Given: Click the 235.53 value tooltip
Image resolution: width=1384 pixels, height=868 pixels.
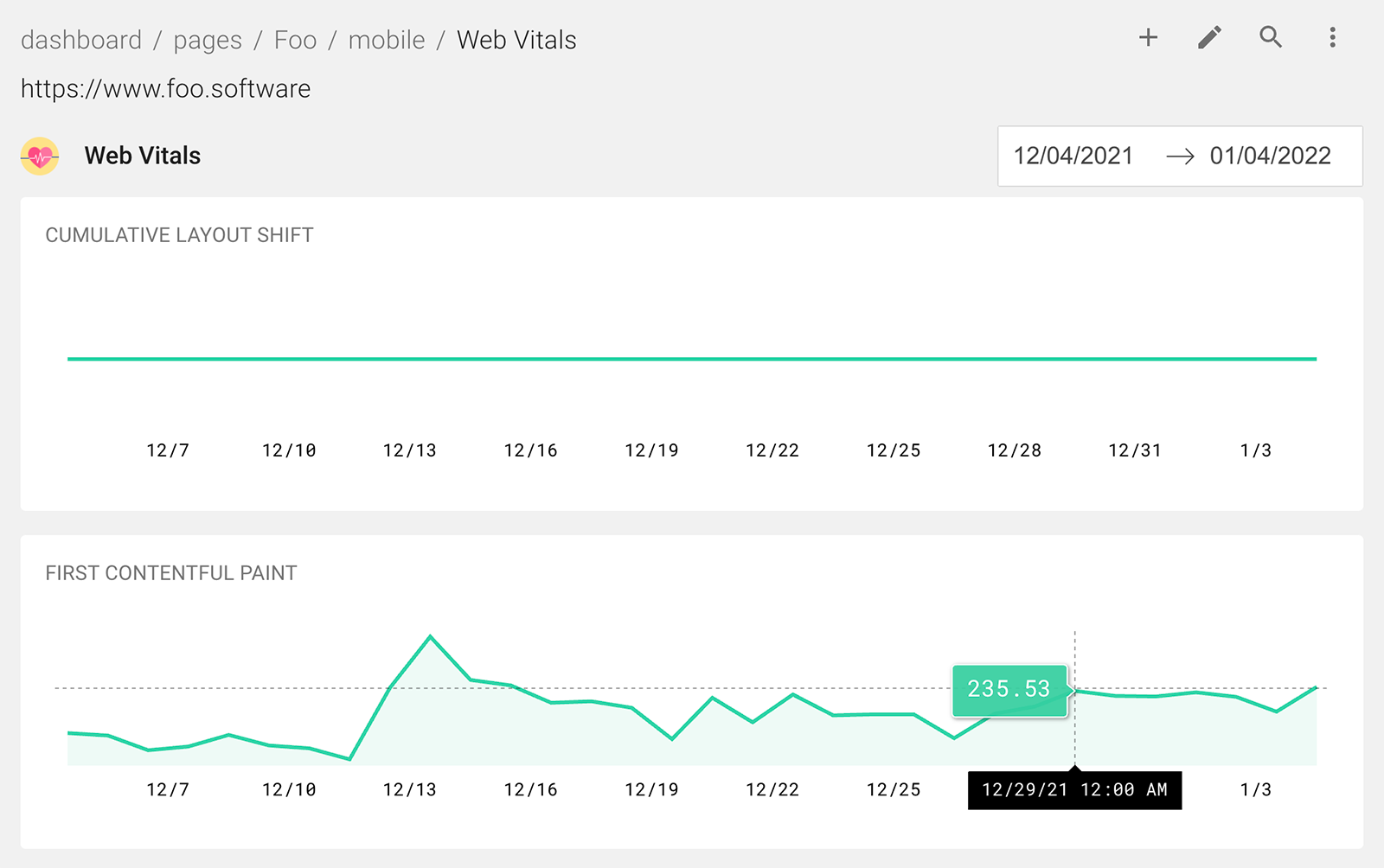Looking at the screenshot, I should (1009, 689).
